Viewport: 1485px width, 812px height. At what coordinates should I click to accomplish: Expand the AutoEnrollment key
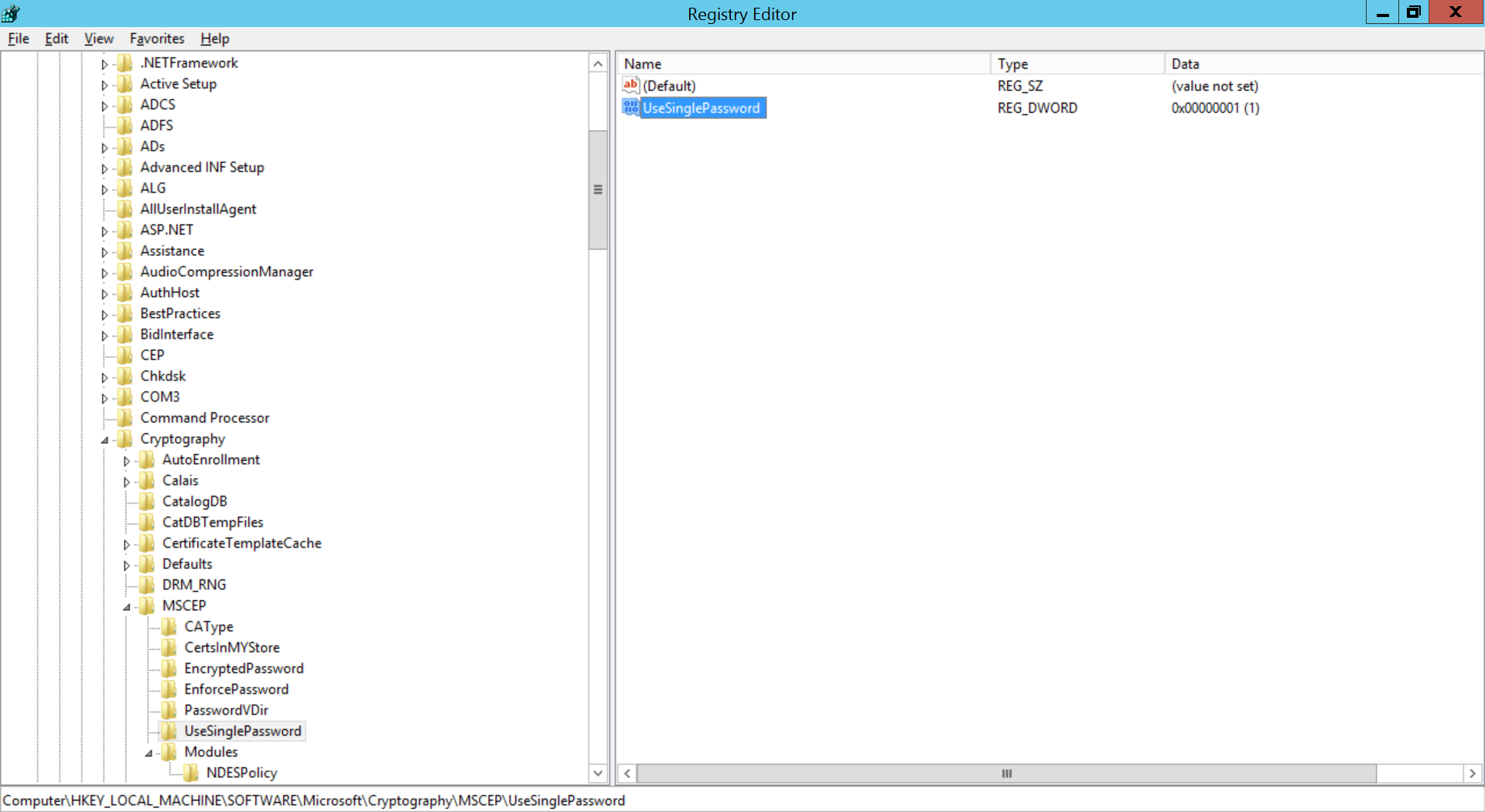(127, 459)
